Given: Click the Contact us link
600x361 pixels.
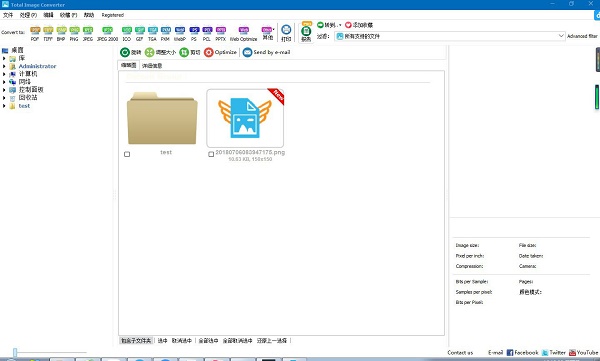Looking at the screenshot, I should click(460, 353).
